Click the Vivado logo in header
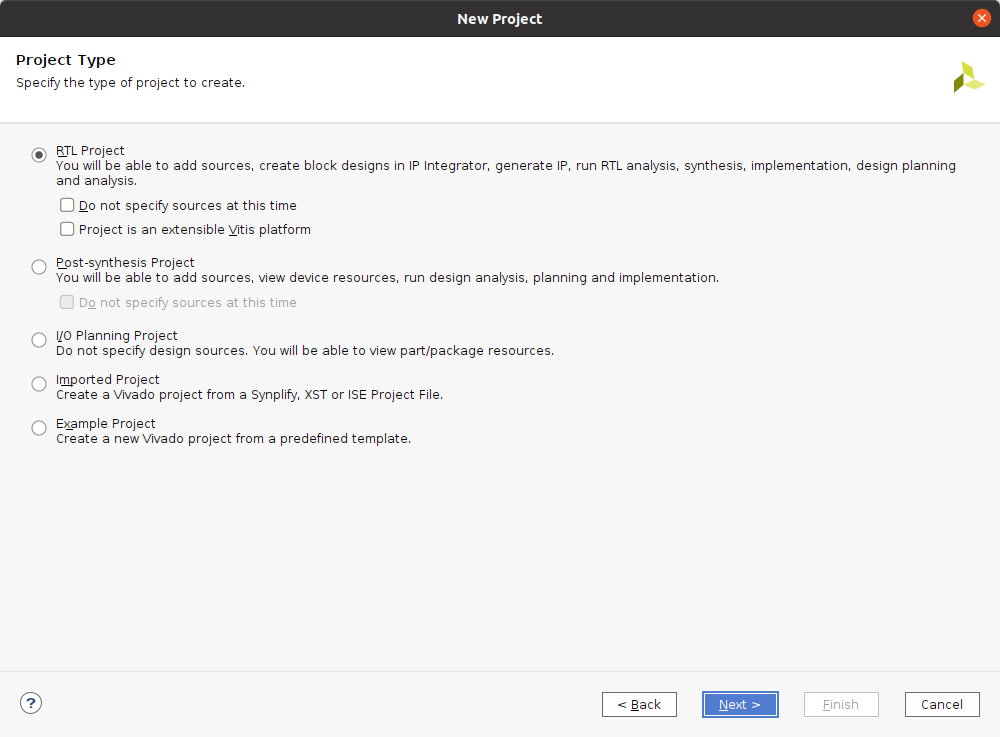The height and width of the screenshot is (737, 1000). 968,77
